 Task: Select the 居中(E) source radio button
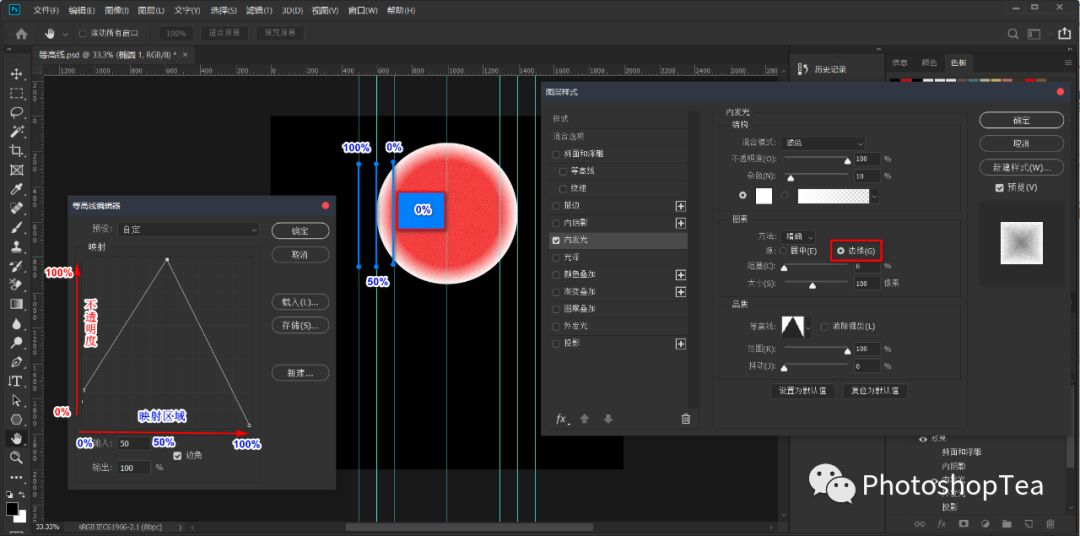pos(783,251)
